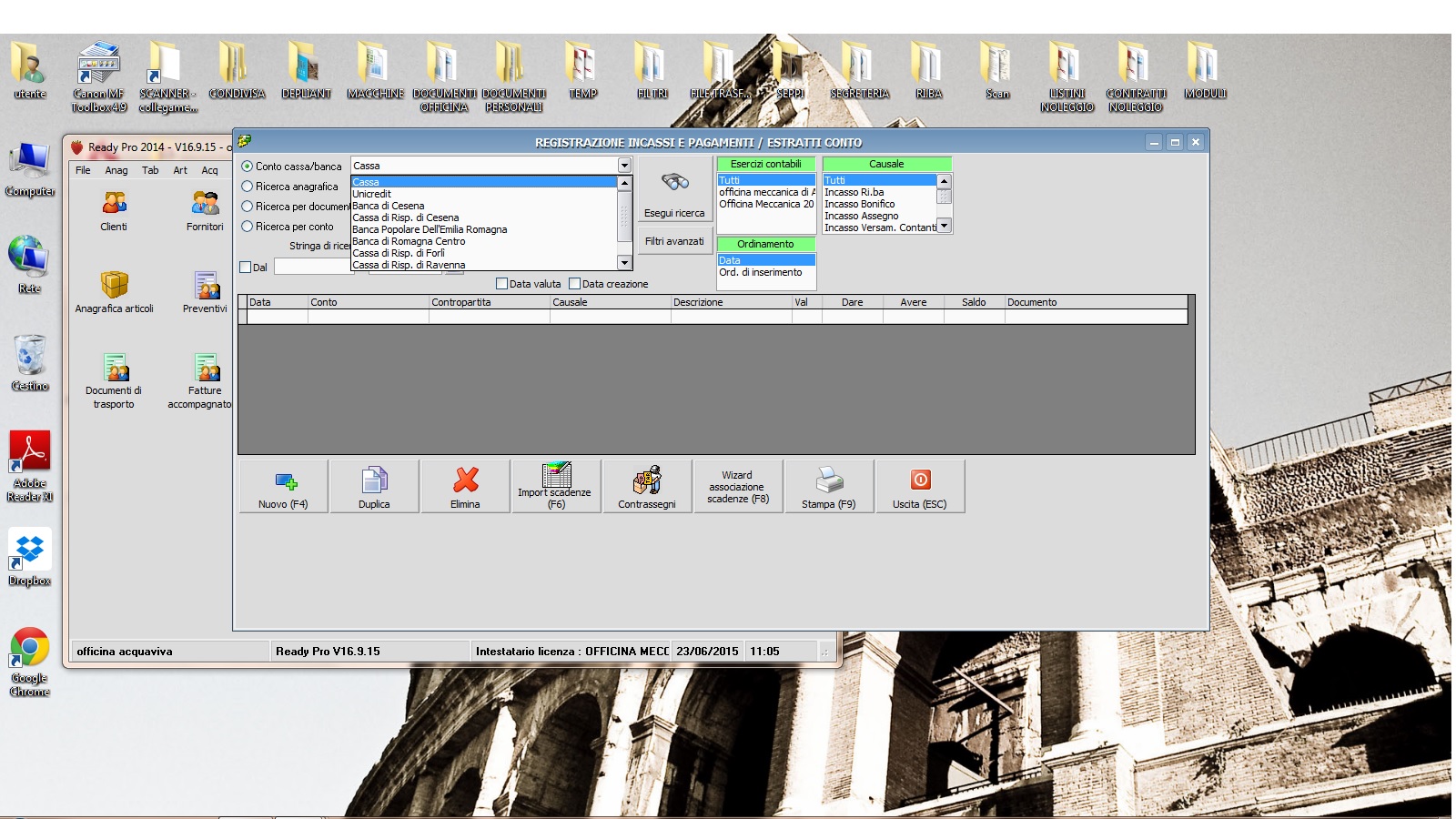Viewport: 1456px width, 819px height.
Task: Select the utente desktop folder
Action: pos(30,70)
